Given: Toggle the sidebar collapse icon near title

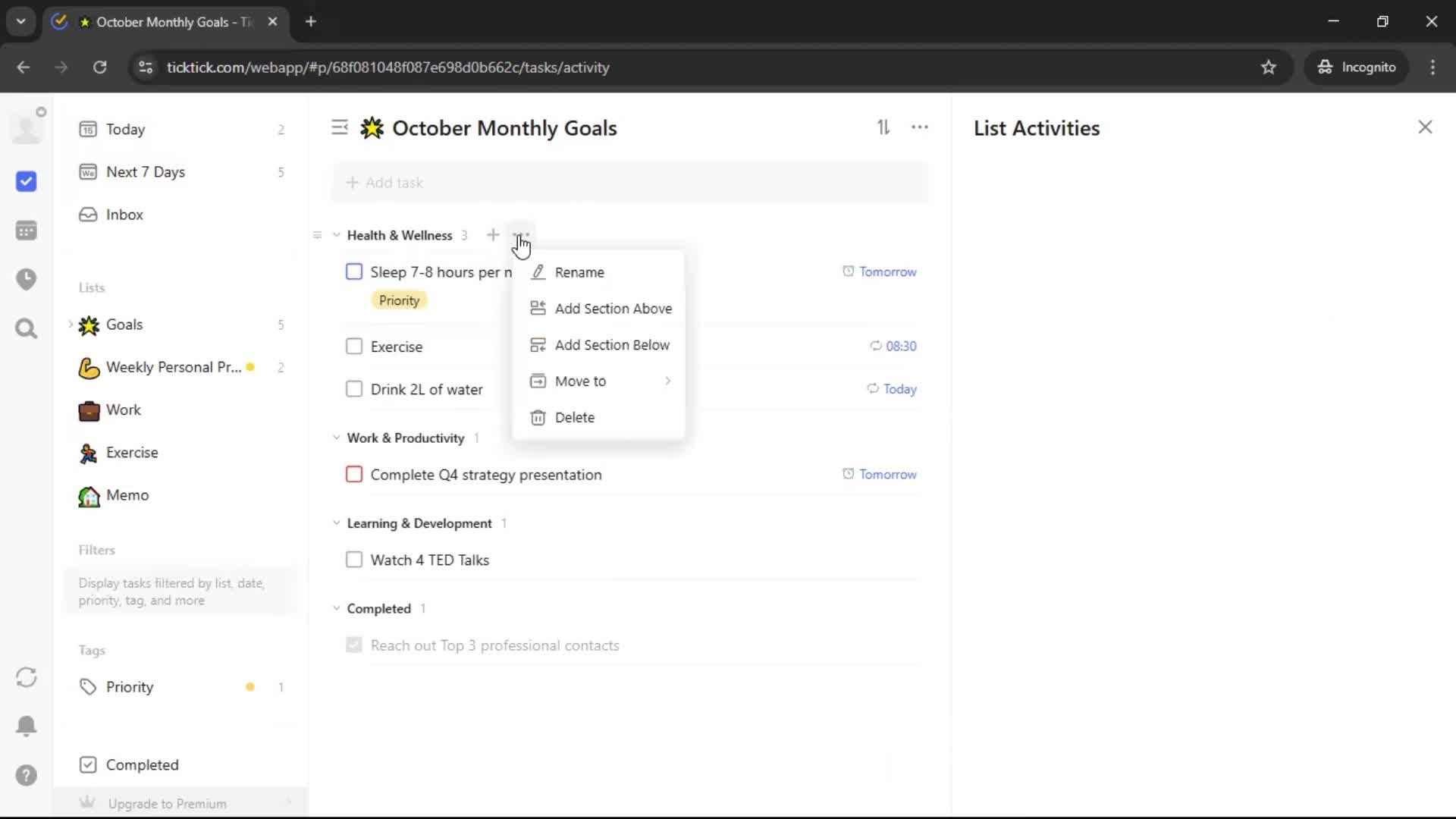Looking at the screenshot, I should point(340,127).
